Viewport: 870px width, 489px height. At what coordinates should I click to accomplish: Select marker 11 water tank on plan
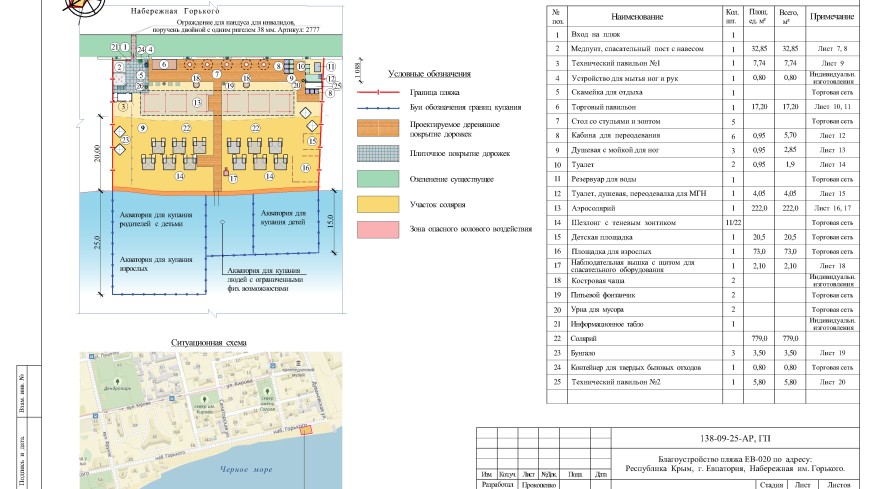click(331, 64)
